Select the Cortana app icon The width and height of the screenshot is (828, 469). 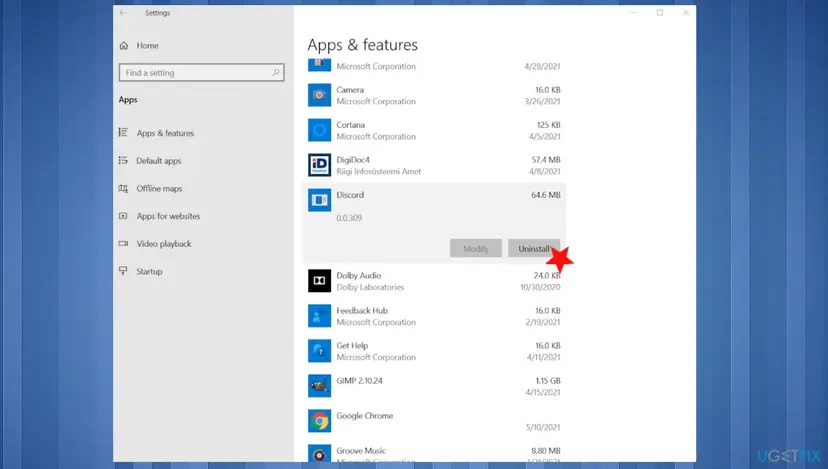[x=319, y=130]
